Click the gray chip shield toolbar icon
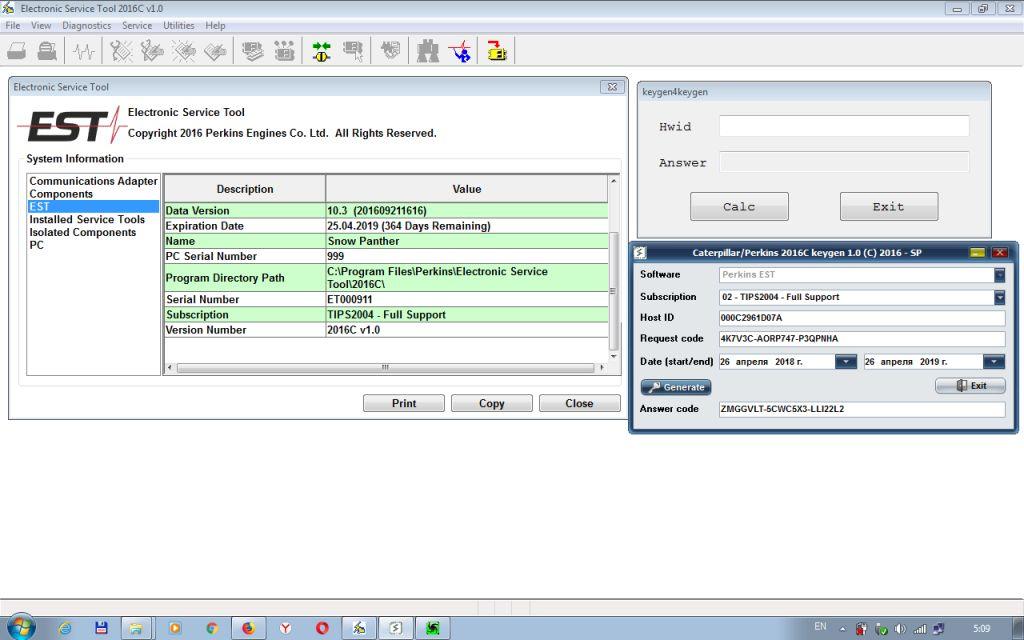This screenshot has width=1024, height=640. [x=391, y=51]
